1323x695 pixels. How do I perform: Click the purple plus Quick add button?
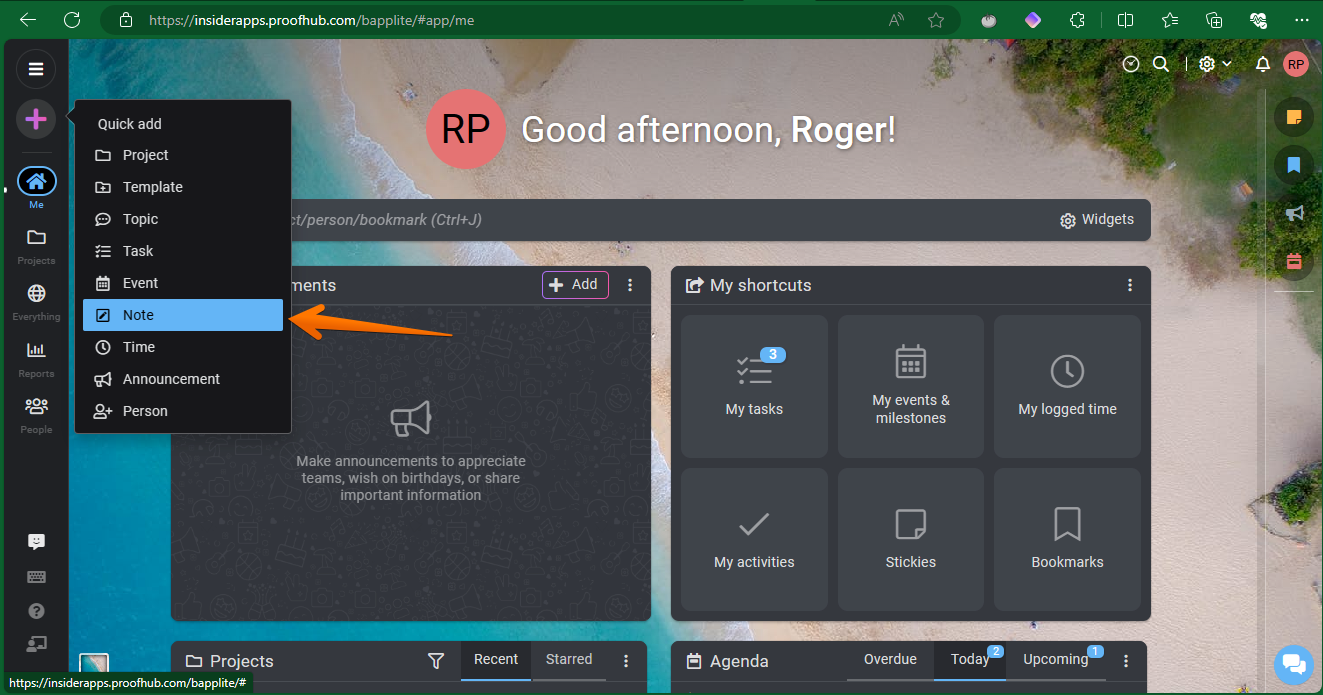coord(36,120)
